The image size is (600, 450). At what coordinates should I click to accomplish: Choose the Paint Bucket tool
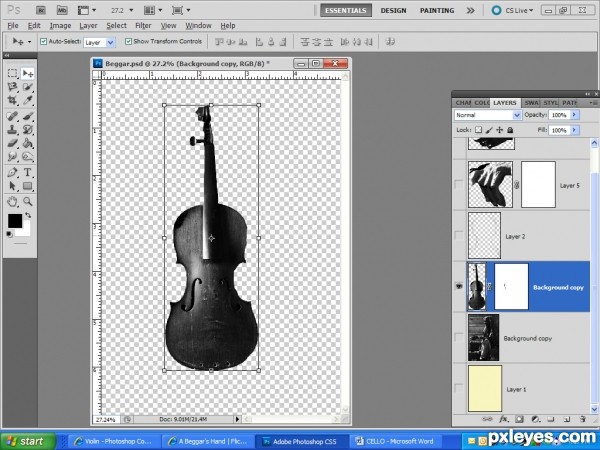28,143
